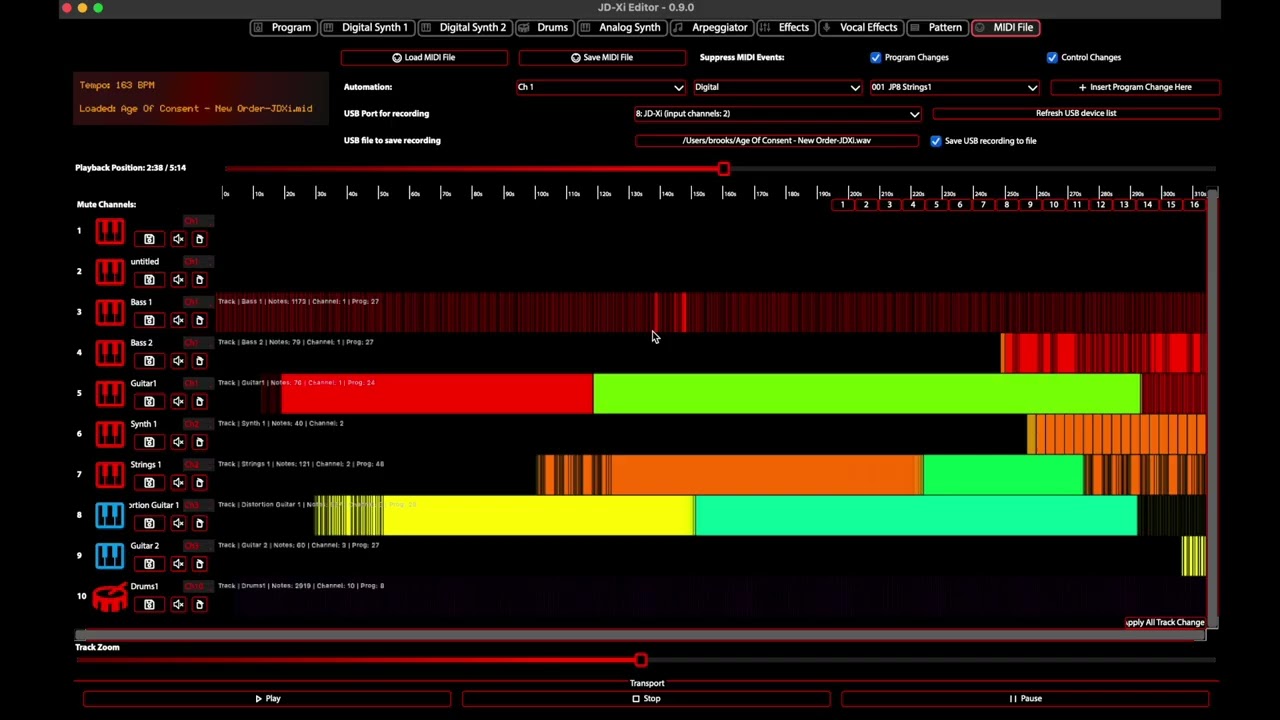Click the keyboard icon for track 1

[x=110, y=232]
